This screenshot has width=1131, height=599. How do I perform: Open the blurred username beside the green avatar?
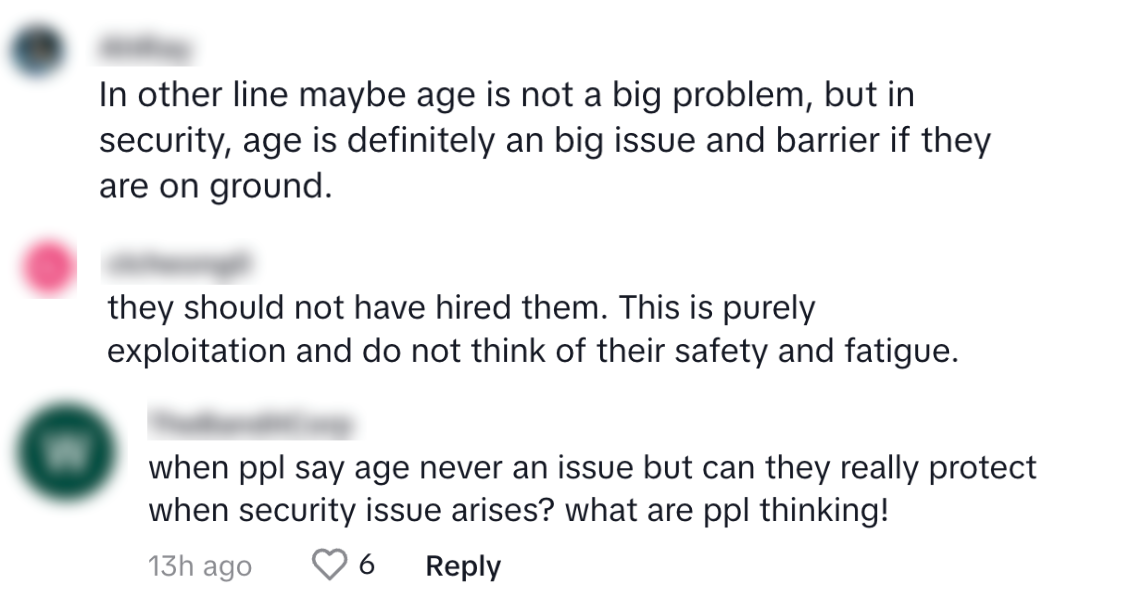[x=250, y=424]
